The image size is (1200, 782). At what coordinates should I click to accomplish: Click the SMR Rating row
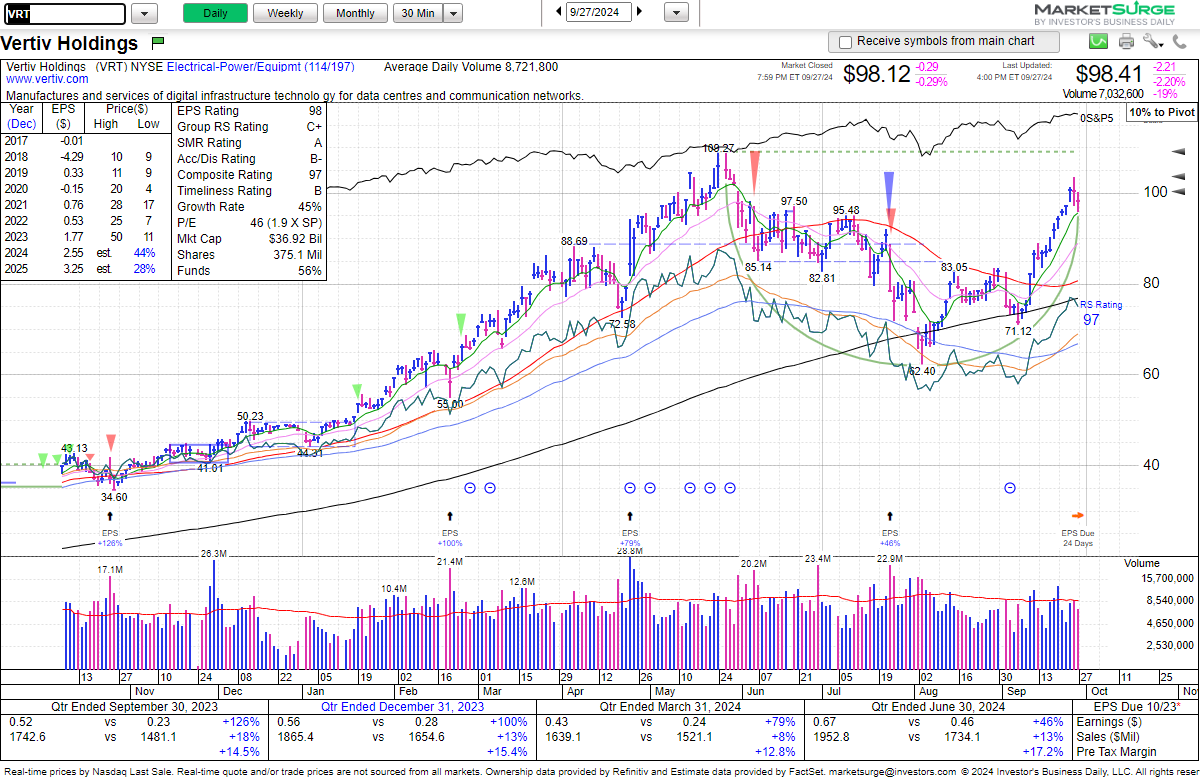pyautogui.click(x=250, y=143)
